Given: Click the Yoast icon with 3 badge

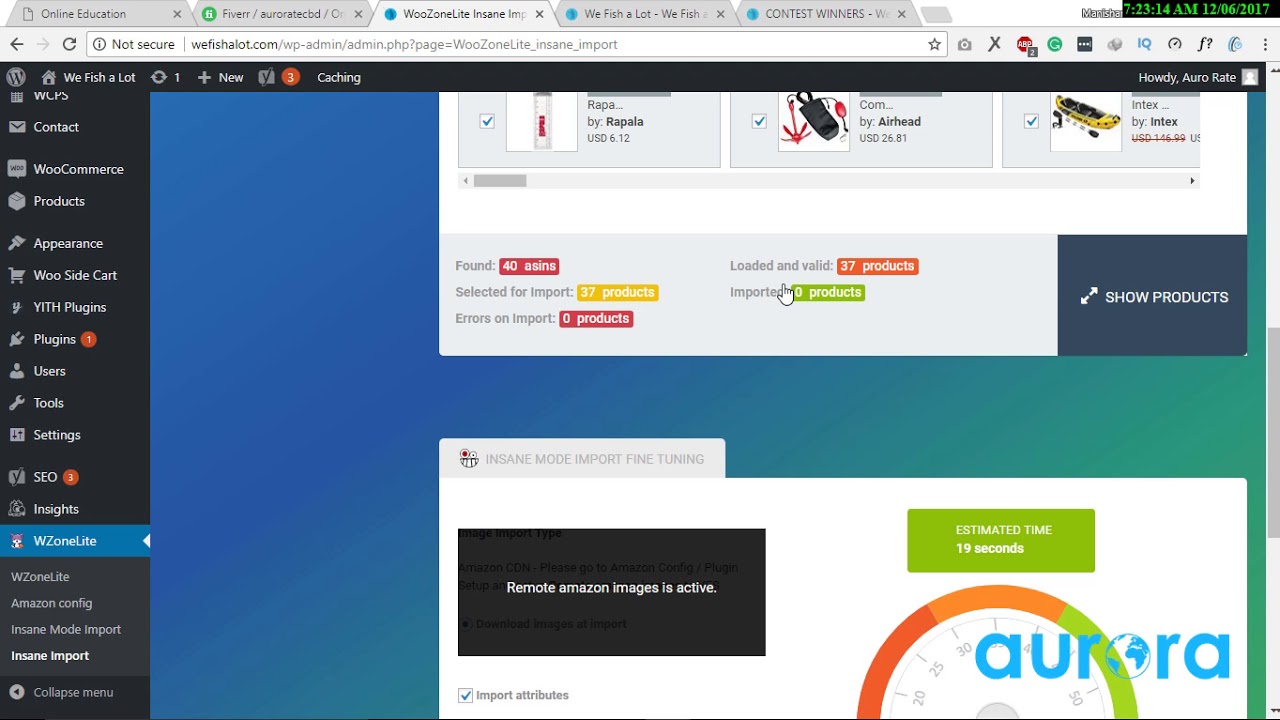Looking at the screenshot, I should (x=278, y=77).
